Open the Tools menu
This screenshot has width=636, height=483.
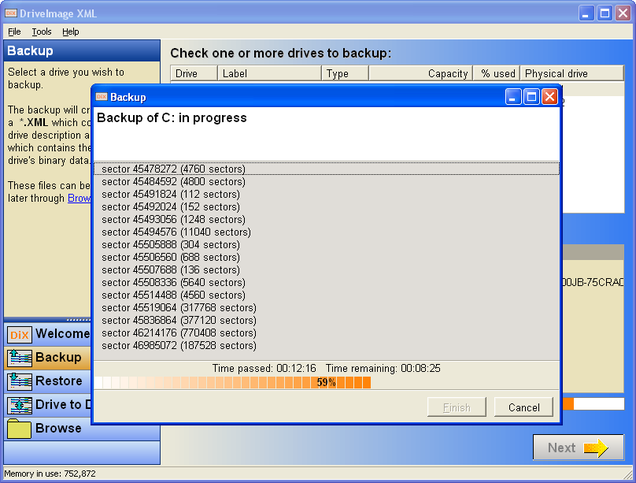42,32
